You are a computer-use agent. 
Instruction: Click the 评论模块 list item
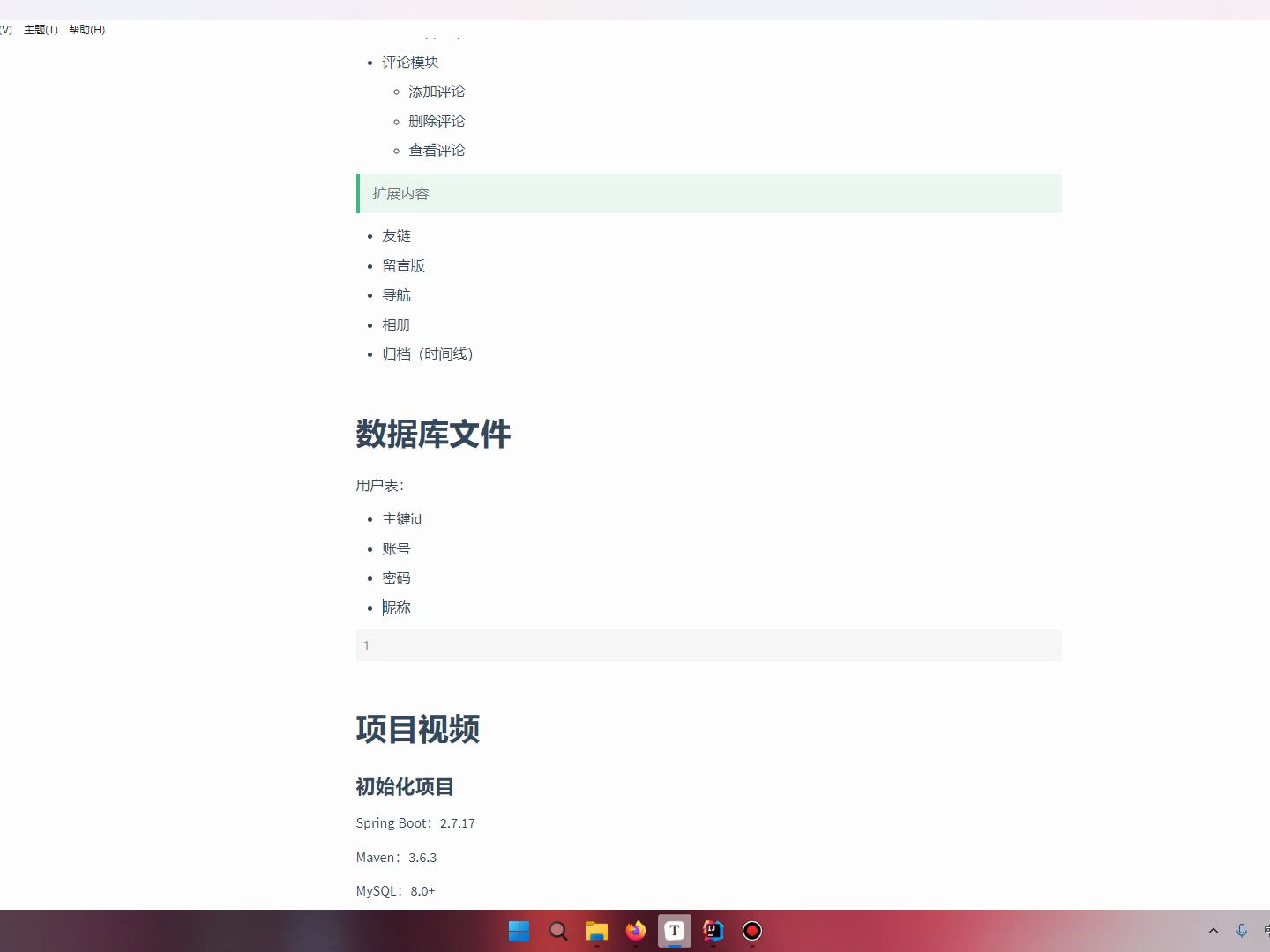tap(410, 62)
